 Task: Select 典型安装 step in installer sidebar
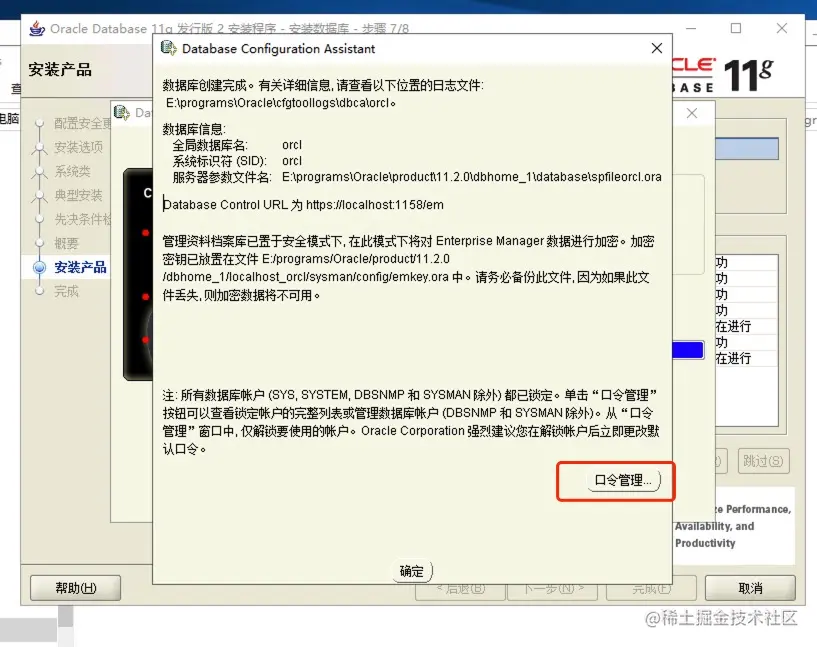pyautogui.click(x=79, y=195)
